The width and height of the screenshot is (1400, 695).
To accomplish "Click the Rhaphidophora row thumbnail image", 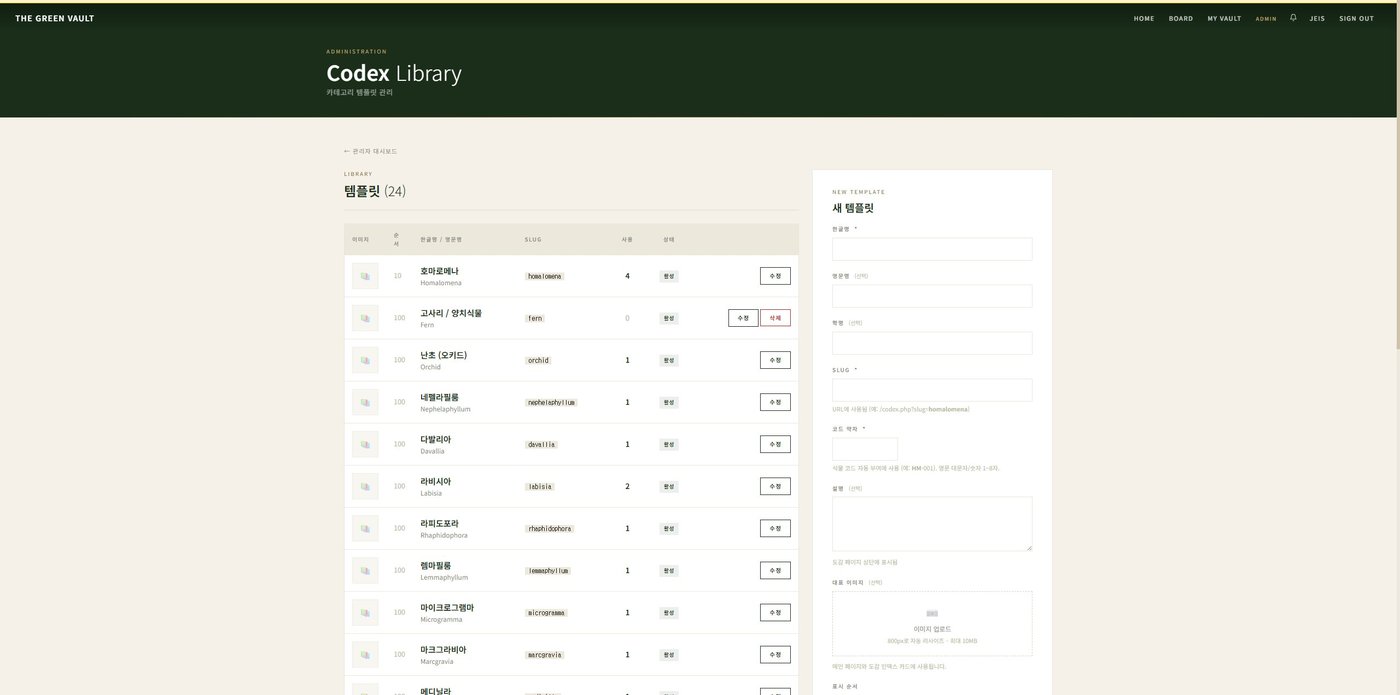I will [365, 528].
